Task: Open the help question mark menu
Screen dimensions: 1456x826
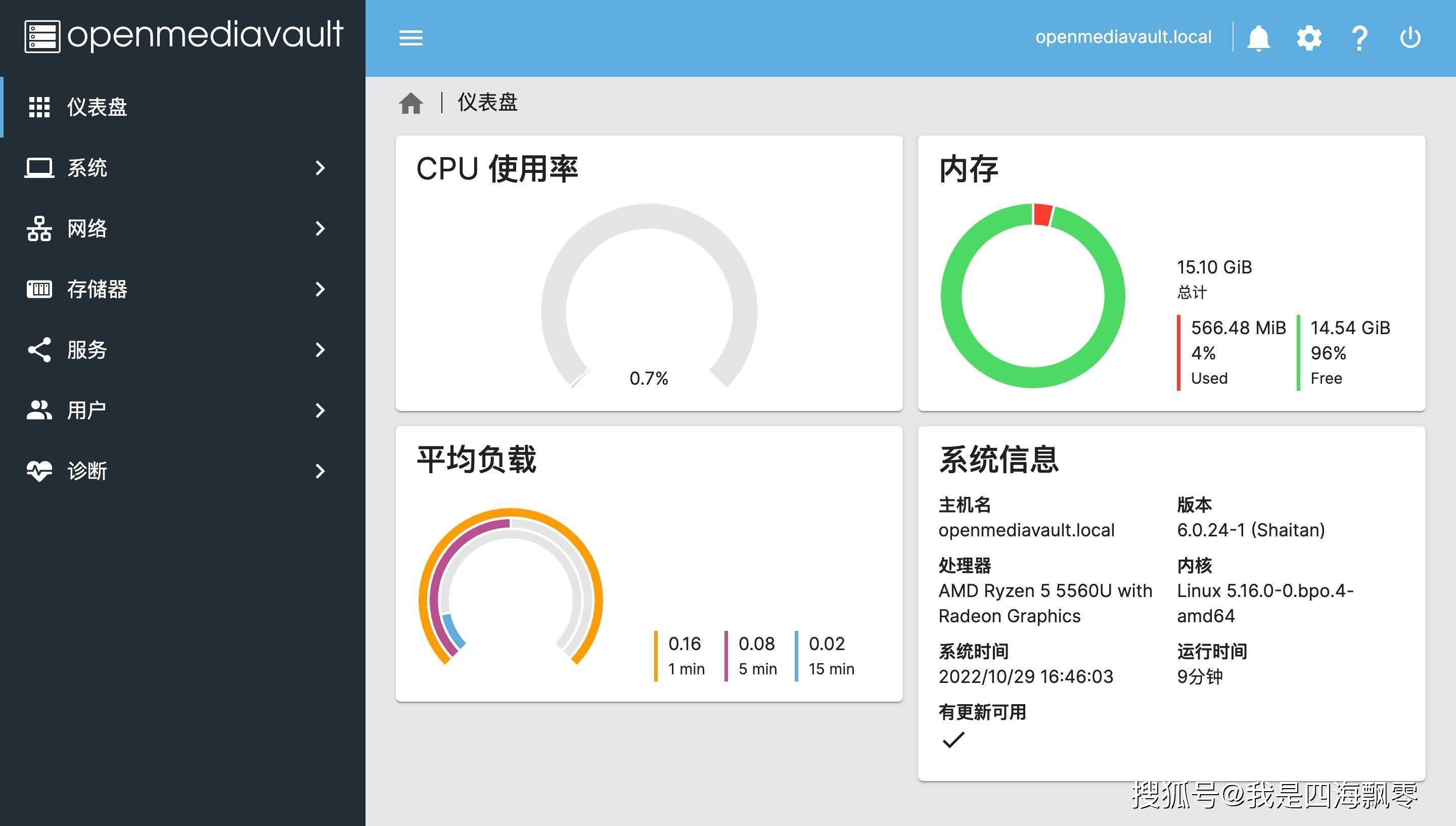Action: coord(1359,38)
